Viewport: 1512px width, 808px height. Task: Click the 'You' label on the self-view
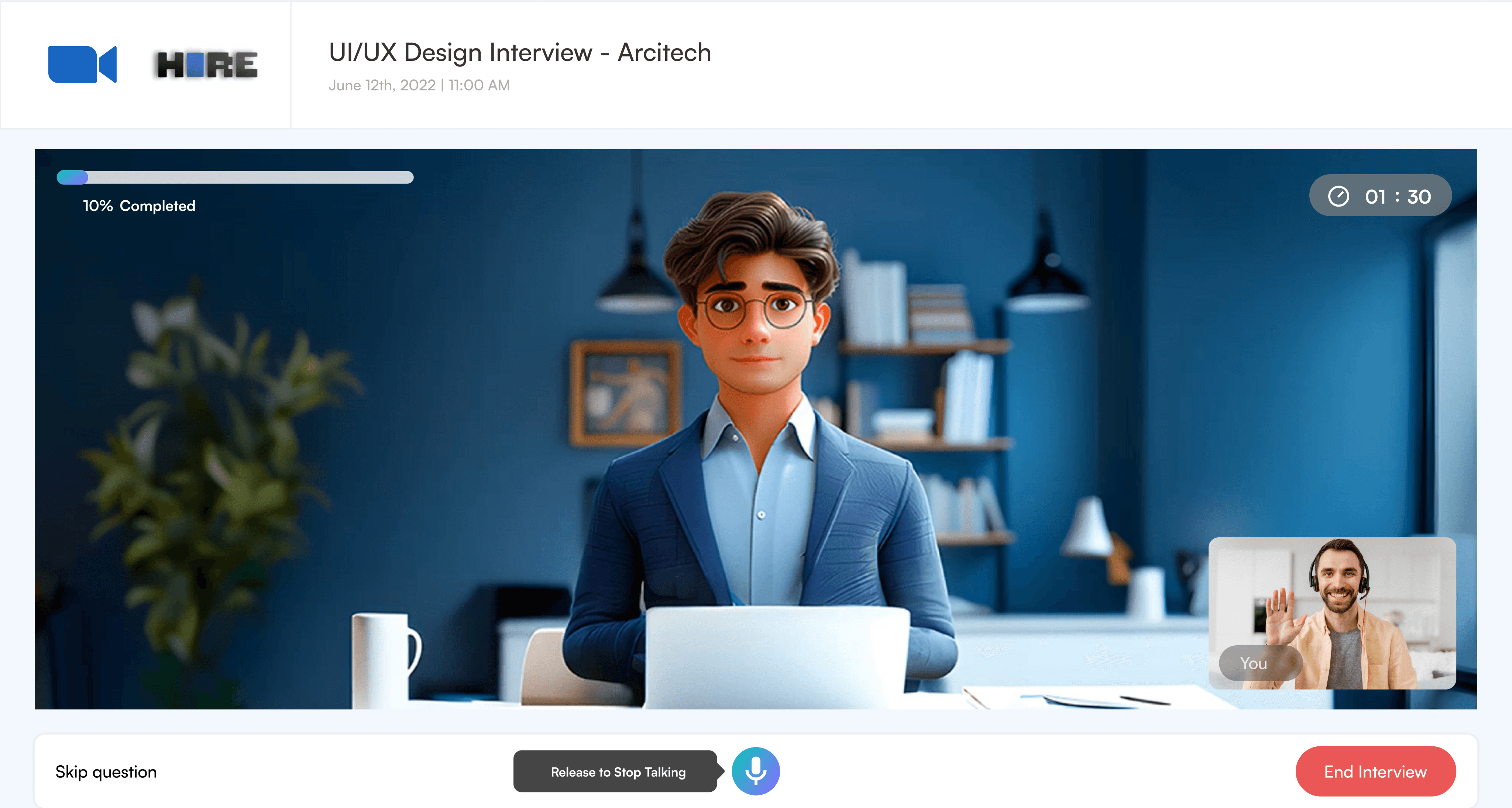click(1253, 663)
